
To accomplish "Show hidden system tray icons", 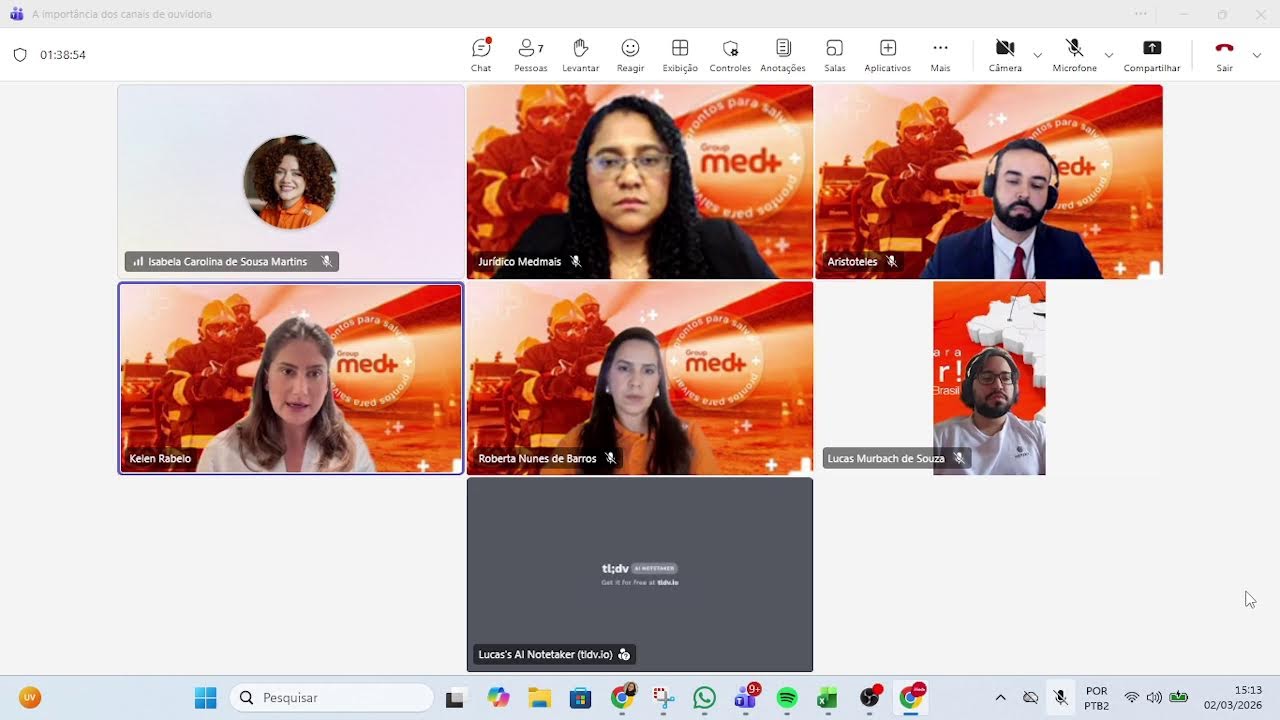I will [1000, 698].
